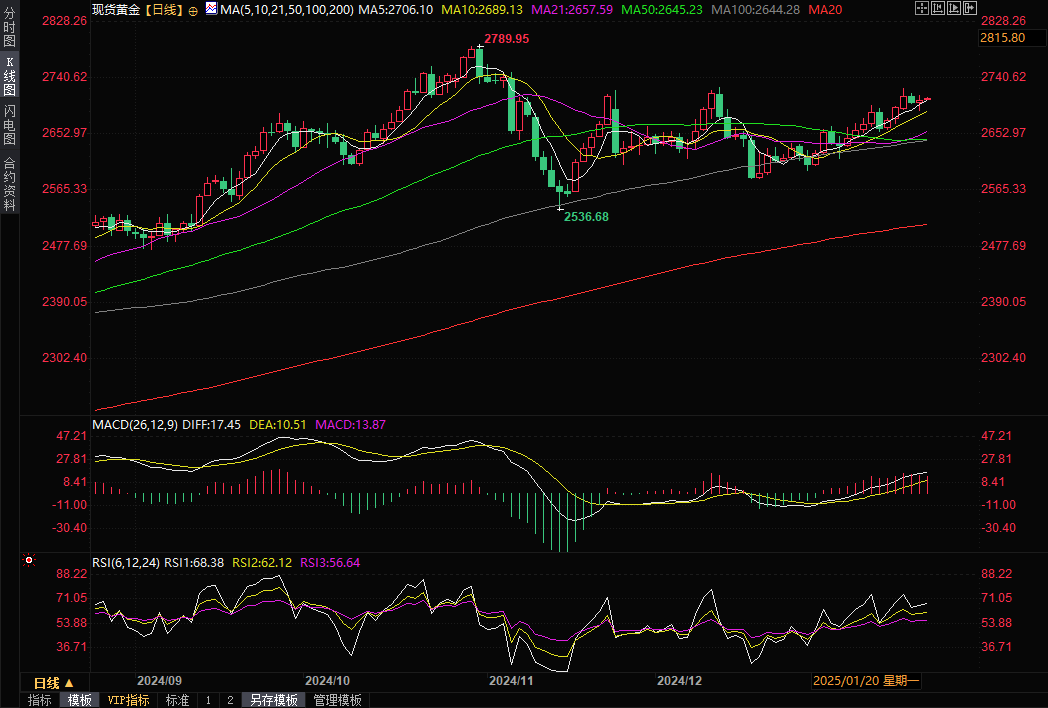1048x708 pixels.
Task: Open the 合约资料 side tab
Action: point(9,183)
